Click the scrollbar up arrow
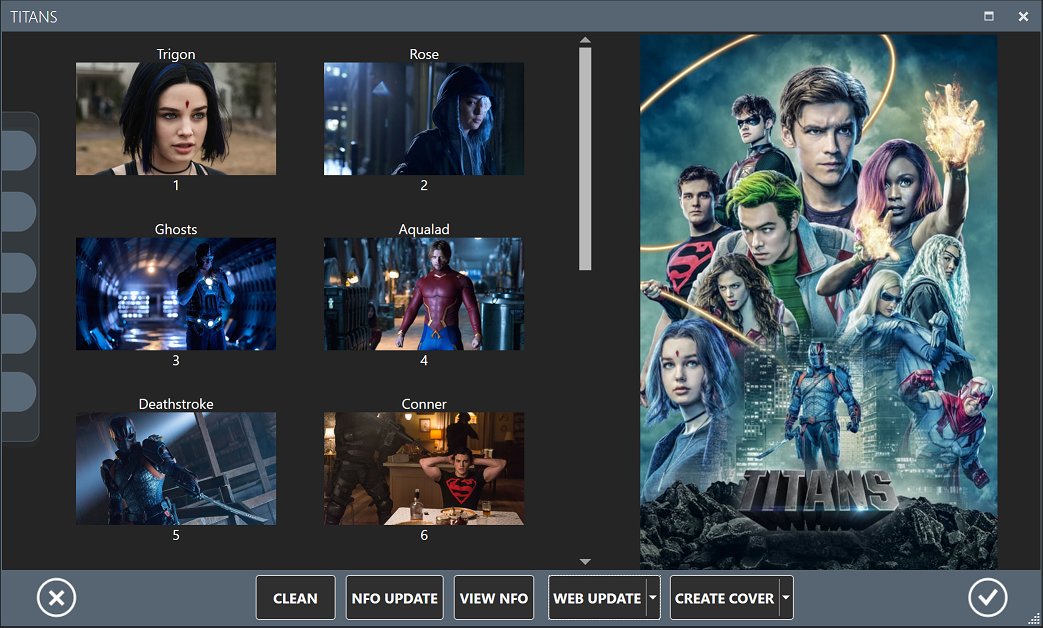 tap(585, 41)
